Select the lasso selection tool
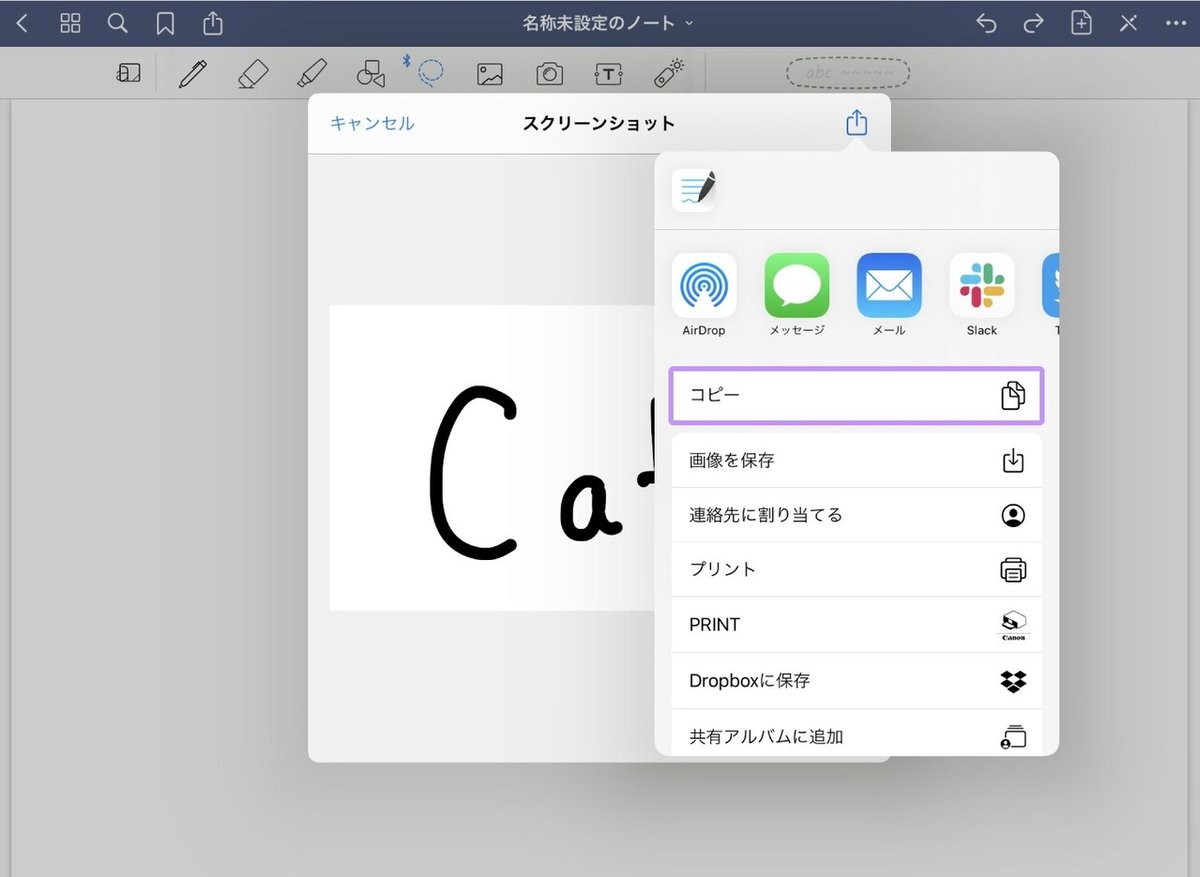This screenshot has width=1200, height=877. tap(430, 72)
